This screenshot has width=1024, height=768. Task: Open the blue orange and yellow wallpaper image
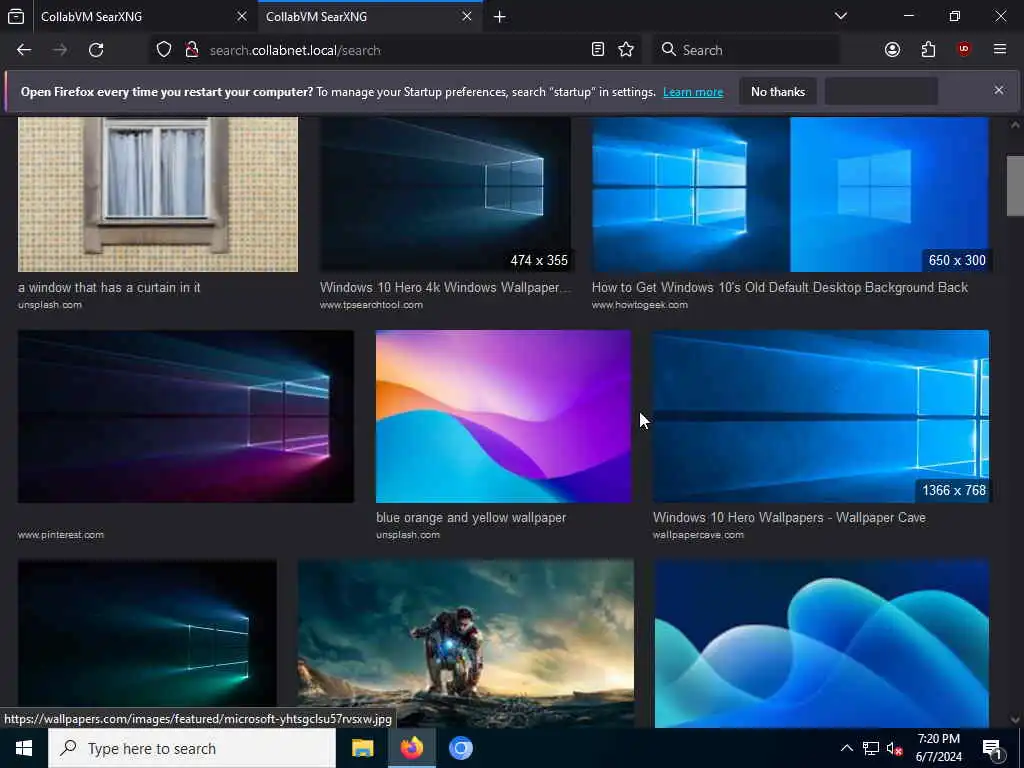[x=504, y=417]
